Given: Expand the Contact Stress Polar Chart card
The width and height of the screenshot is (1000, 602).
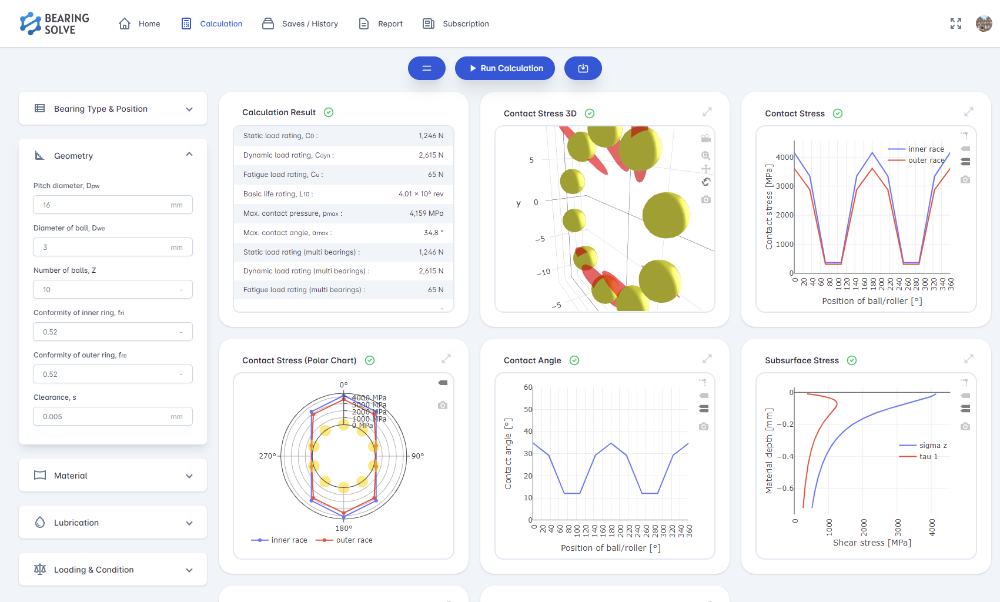Looking at the screenshot, I should pos(446,358).
